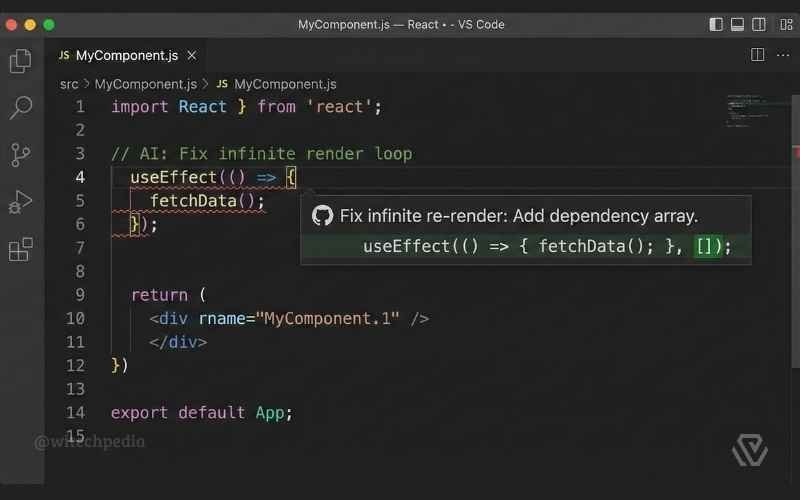Accept the suggested useEffect fix code
Screen dimensions: 800x500
[546, 246]
